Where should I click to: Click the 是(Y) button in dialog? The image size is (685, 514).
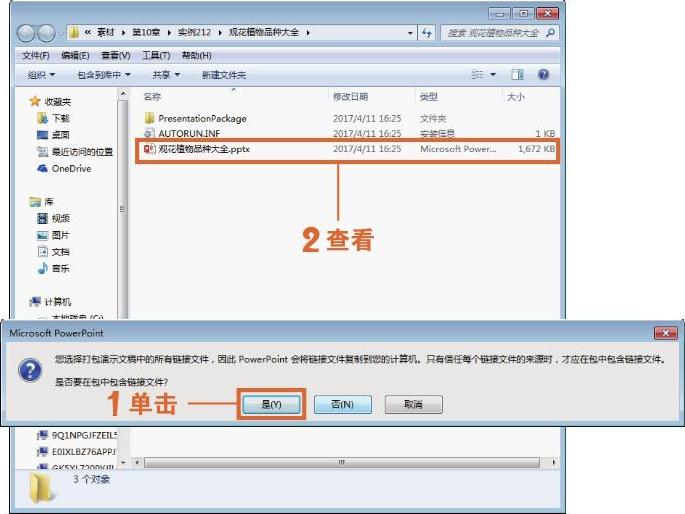271,404
